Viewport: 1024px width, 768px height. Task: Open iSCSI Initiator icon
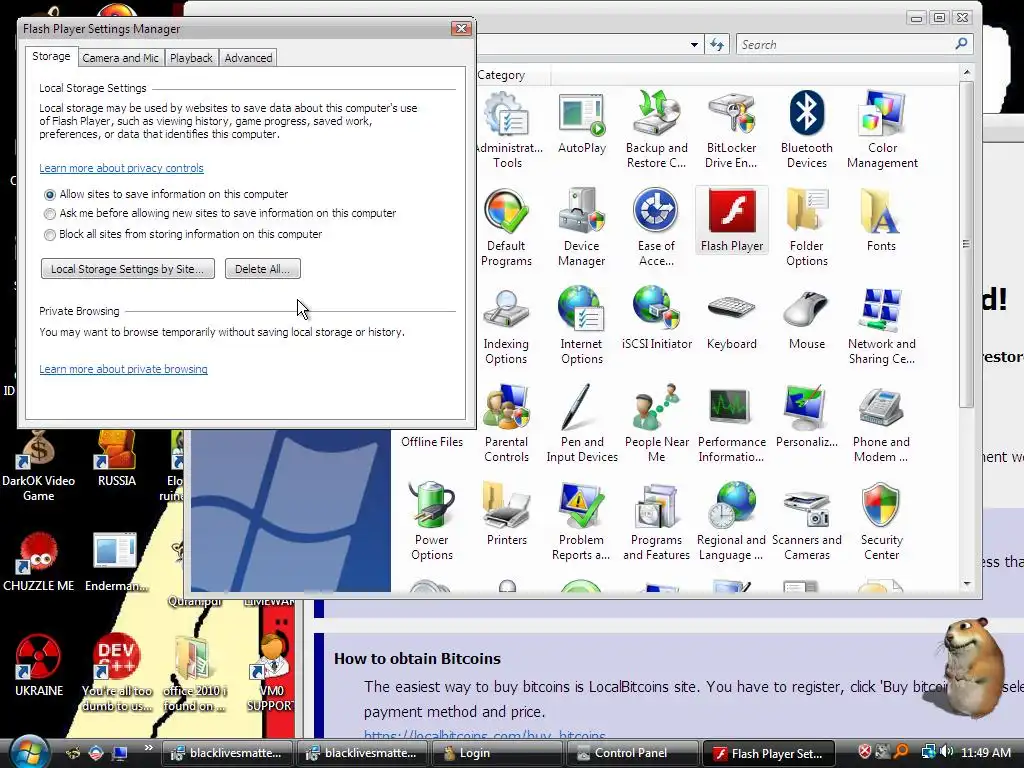tap(656, 319)
